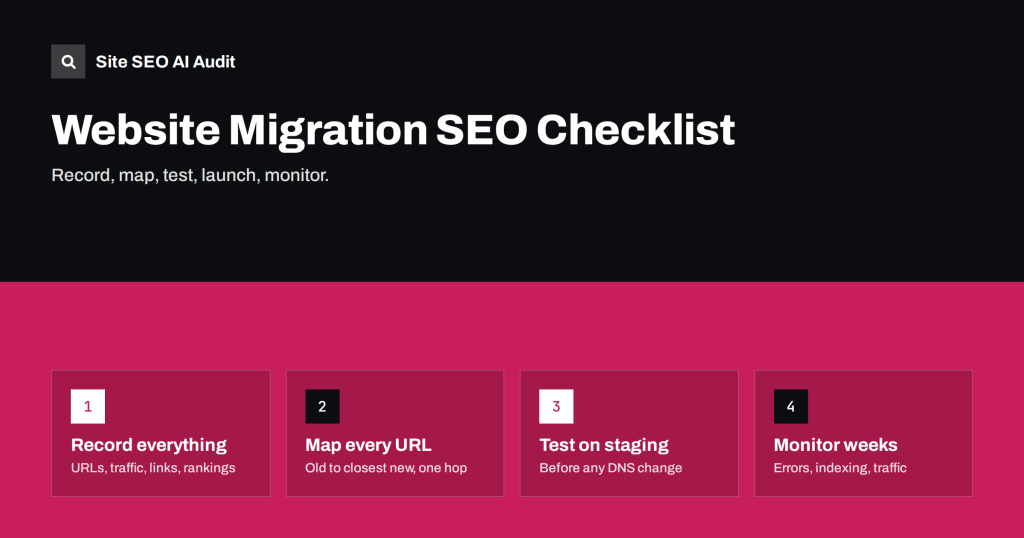Viewport: 1024px width, 538px height.
Task: Click the subtitle 'Record, map, test, launch, monitor.'
Action: pyautogui.click(x=190, y=175)
